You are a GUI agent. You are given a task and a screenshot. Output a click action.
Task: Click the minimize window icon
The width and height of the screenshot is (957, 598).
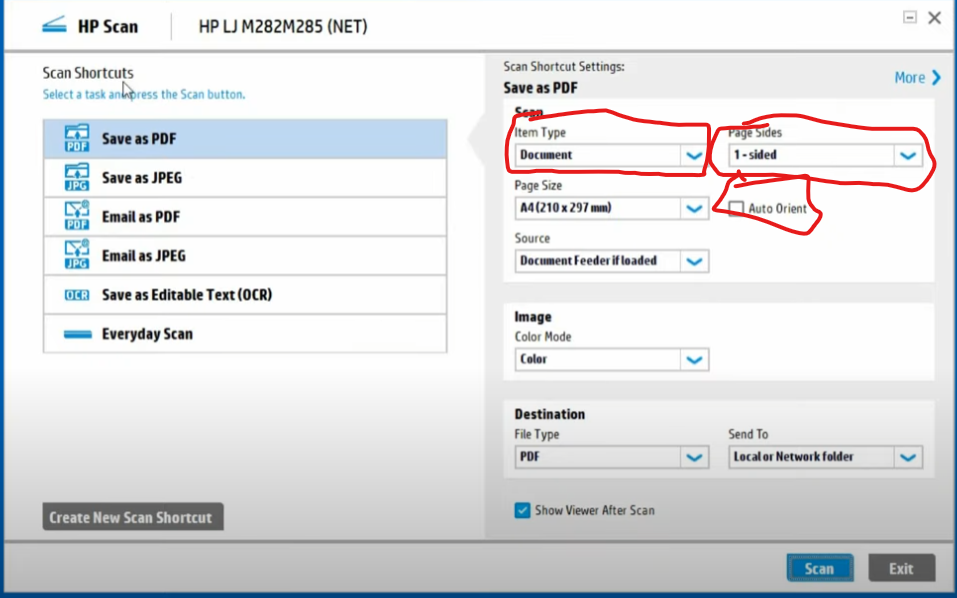910,16
